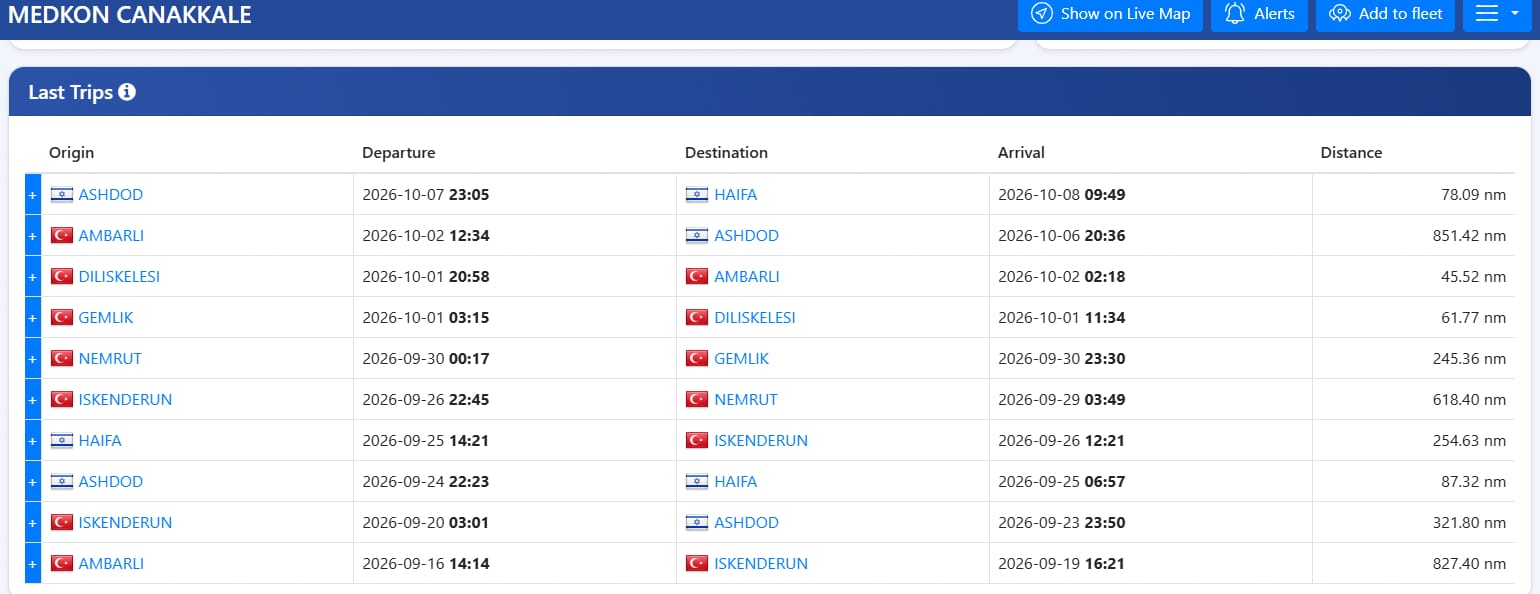The height and width of the screenshot is (594, 1540).
Task: Expand the ASHDOD to HAIFA 87.32 nm trip row
Action: (32, 482)
